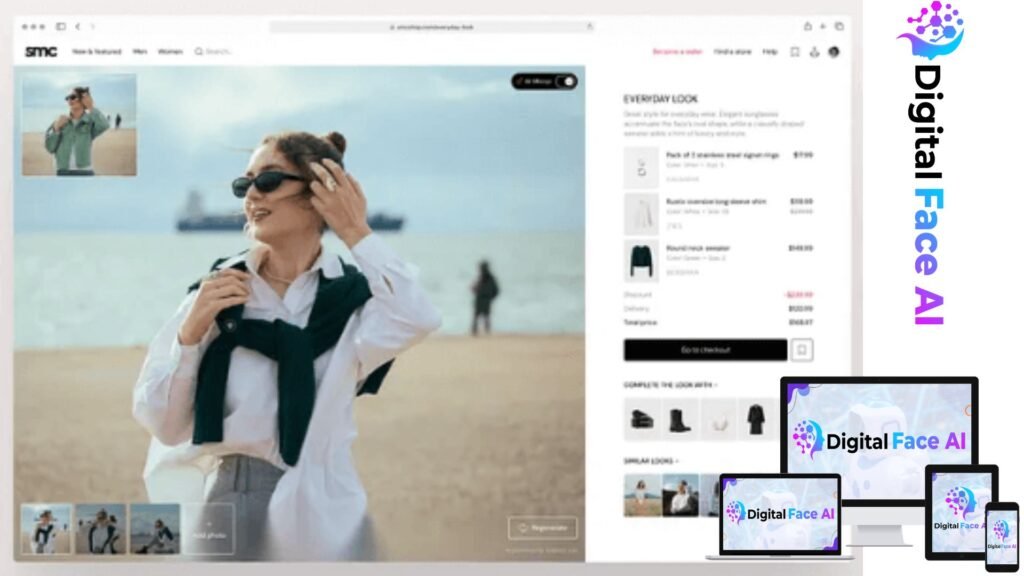
Task: Toggle the AI Mirror switch
Action: [566, 82]
